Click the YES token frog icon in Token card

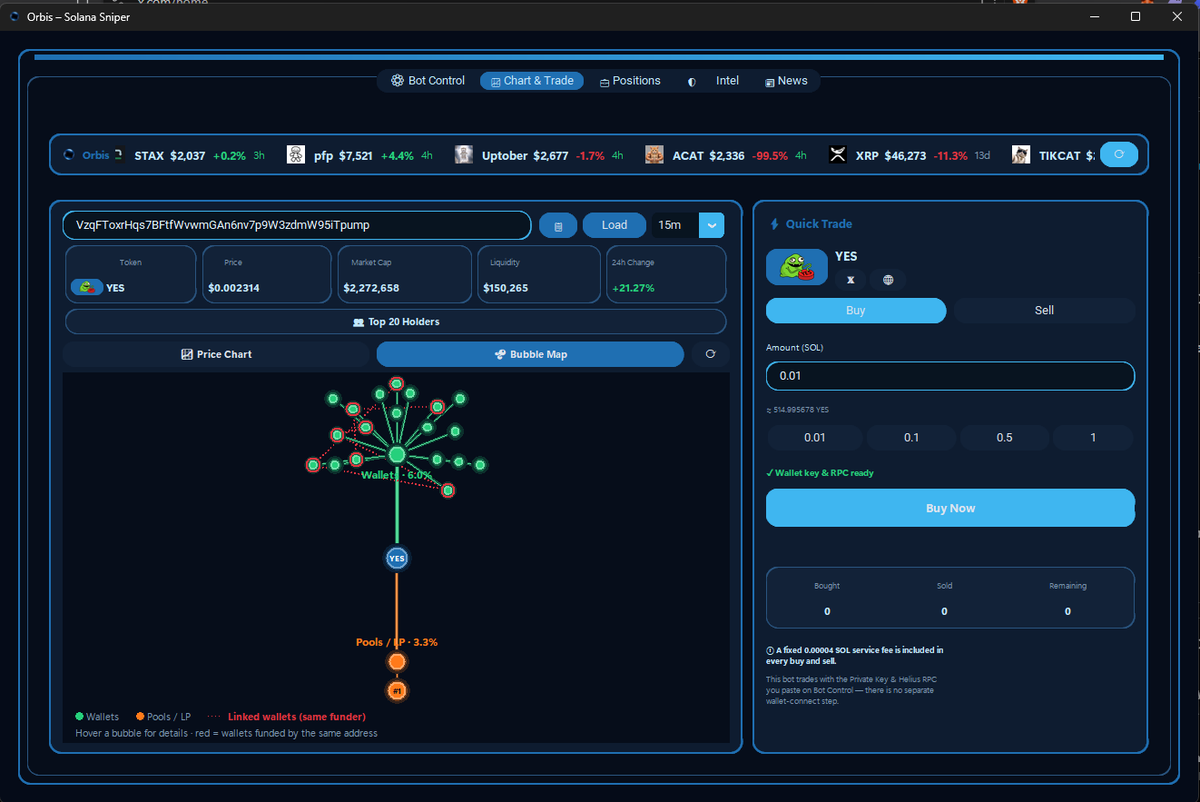tap(86, 287)
